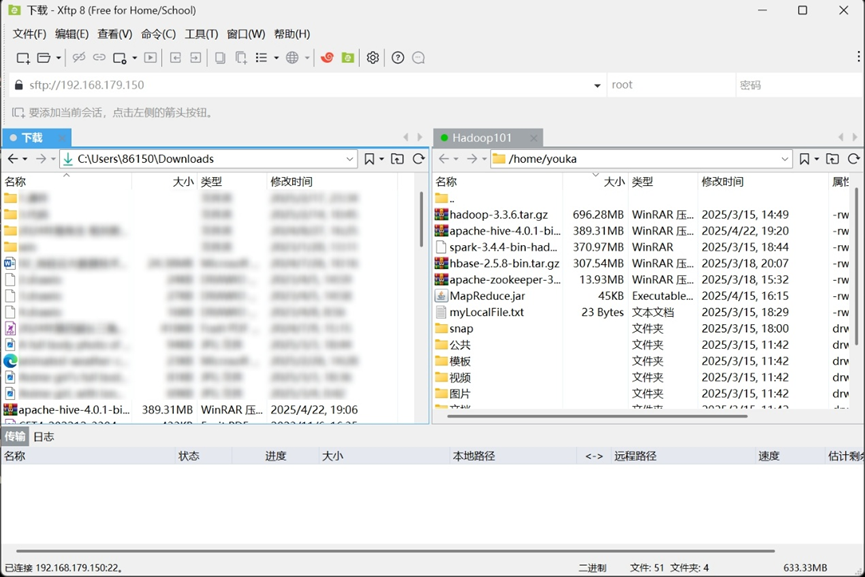Click the list view mode icon
865x577 pixels.
coord(261,57)
